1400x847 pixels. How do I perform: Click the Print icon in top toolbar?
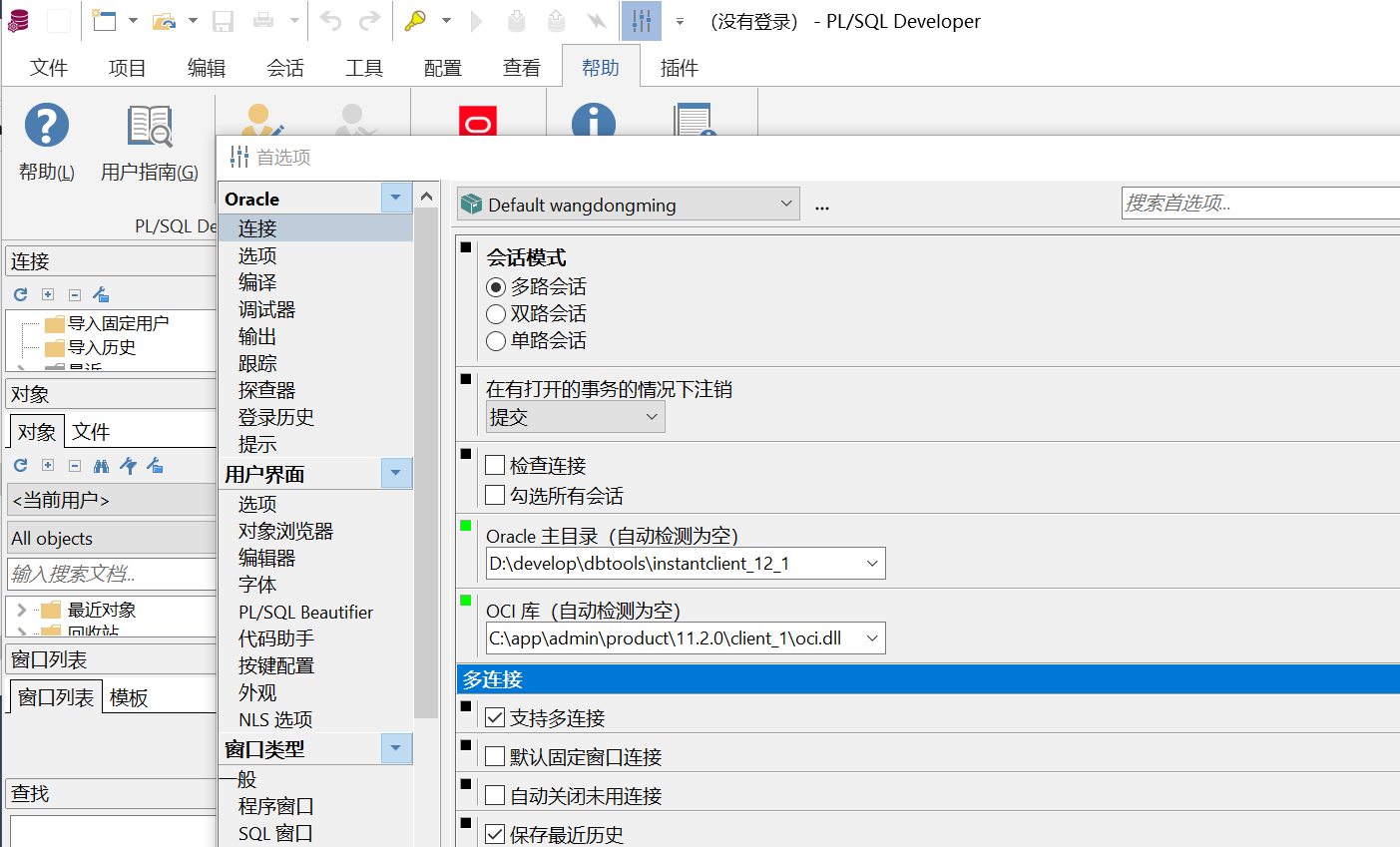[263, 21]
